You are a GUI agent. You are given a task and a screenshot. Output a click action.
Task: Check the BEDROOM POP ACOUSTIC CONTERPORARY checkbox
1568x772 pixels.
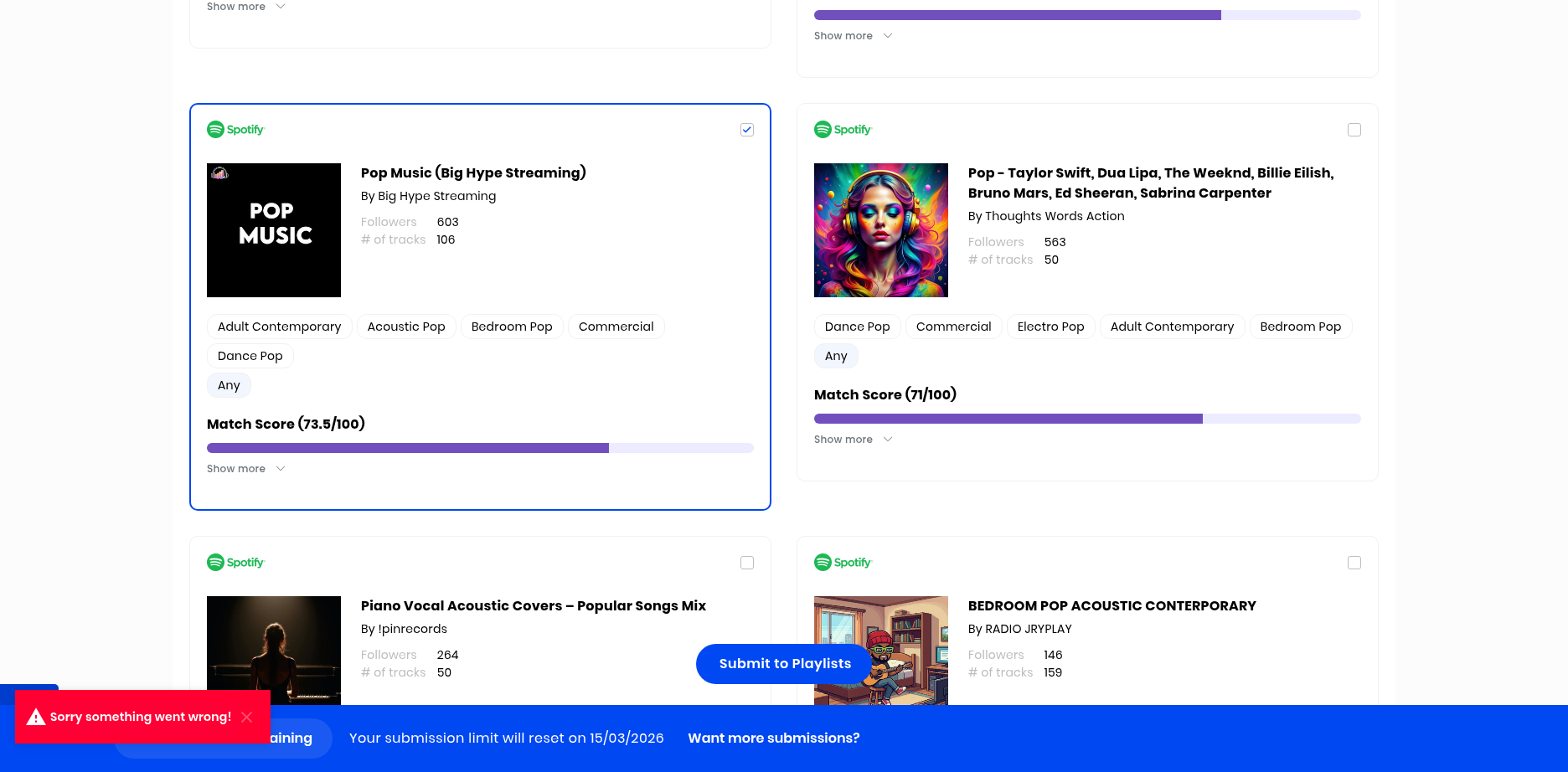click(1354, 563)
